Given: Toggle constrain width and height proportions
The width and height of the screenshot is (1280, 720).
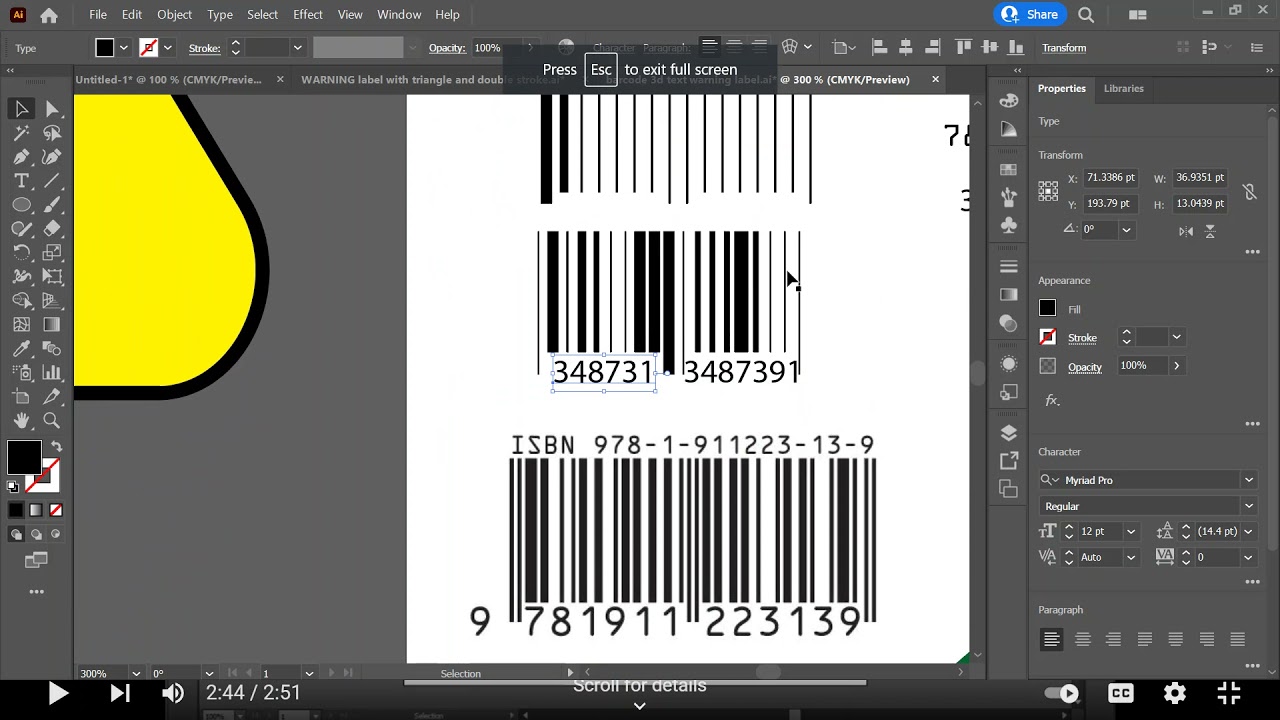Looking at the screenshot, I should coord(1249,191).
